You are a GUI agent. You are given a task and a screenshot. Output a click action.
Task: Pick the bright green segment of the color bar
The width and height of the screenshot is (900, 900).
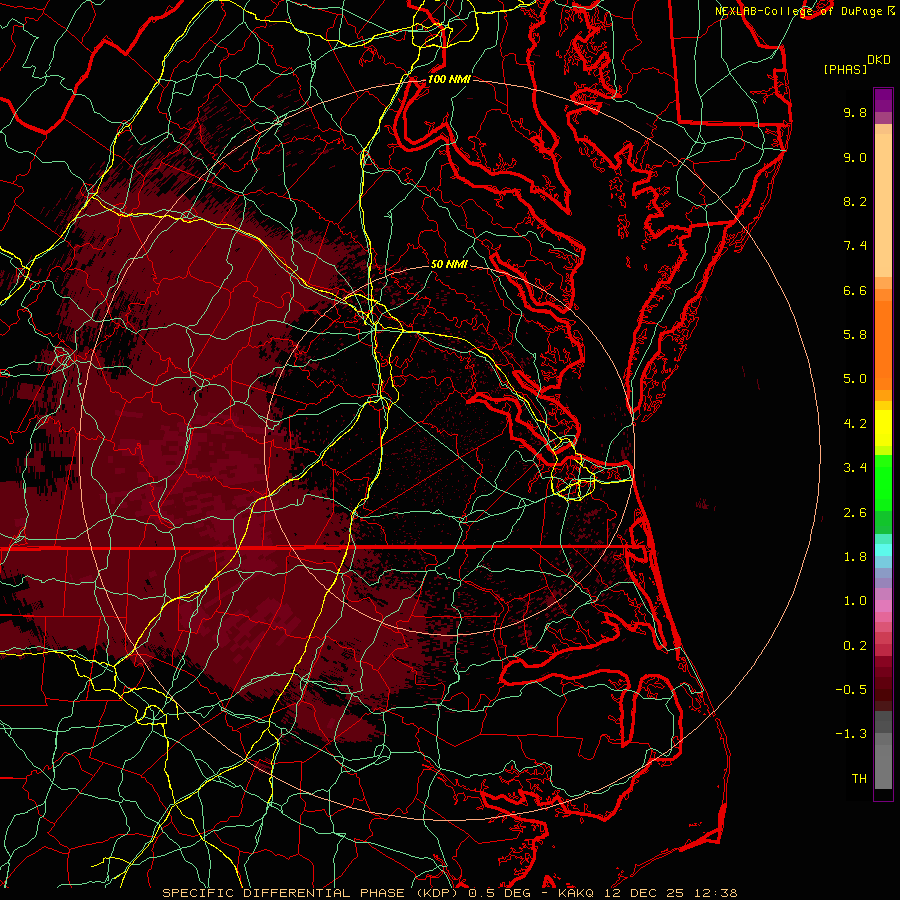(x=883, y=485)
